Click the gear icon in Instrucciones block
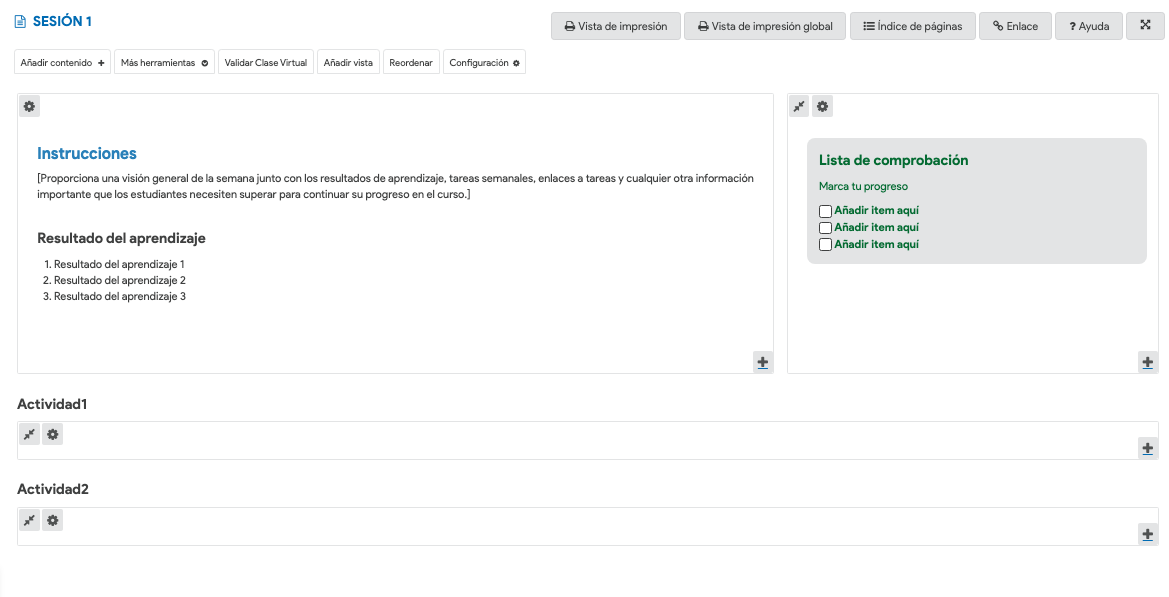 click(30, 106)
